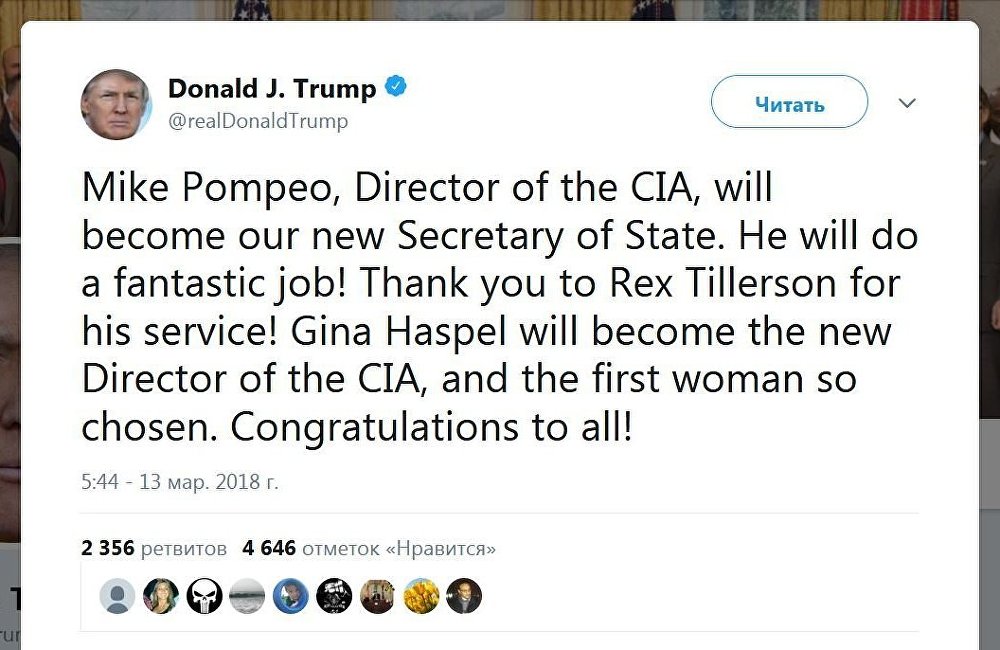Open Donald J. Trump profile avatar
Screen dimensions: 1000x650
(x=116, y=104)
